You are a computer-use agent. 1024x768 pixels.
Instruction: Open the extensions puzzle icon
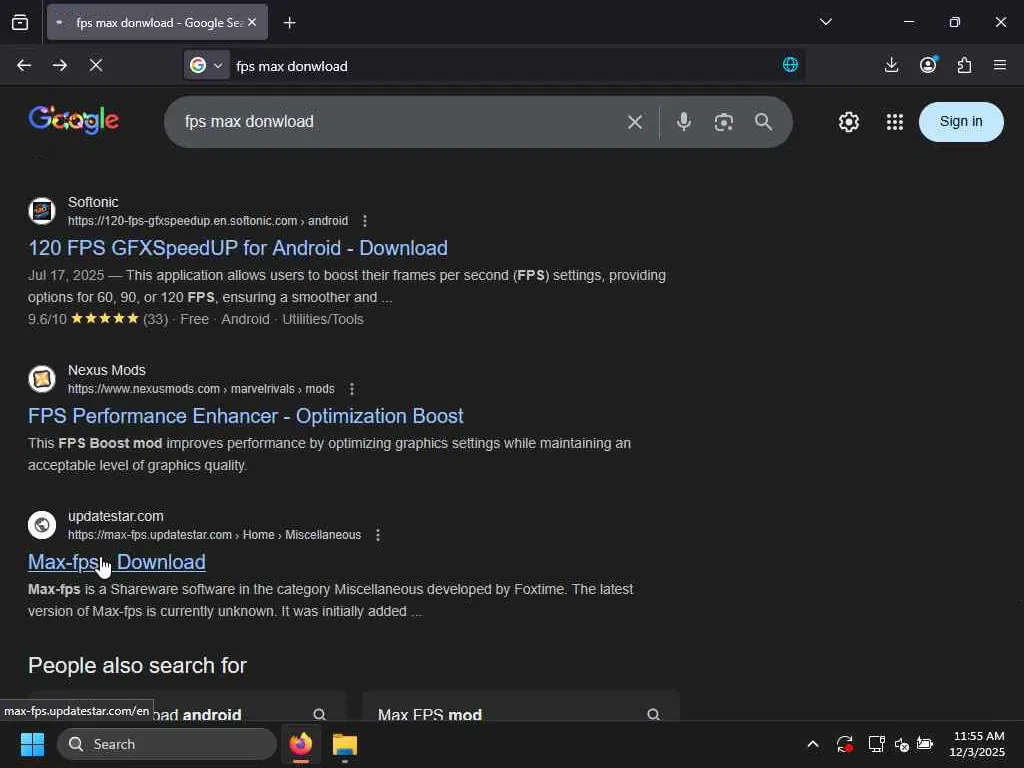point(964,65)
